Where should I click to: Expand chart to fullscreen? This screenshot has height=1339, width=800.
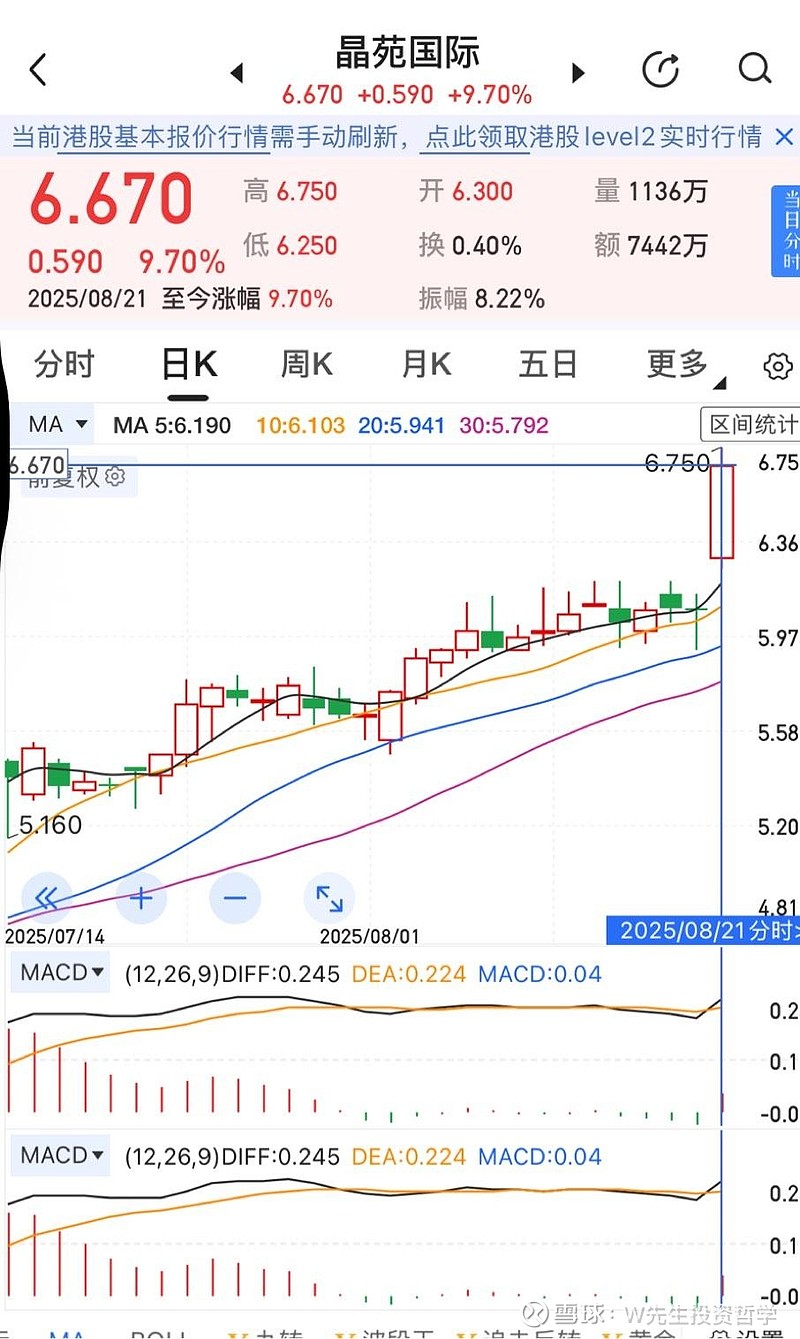(x=329, y=898)
